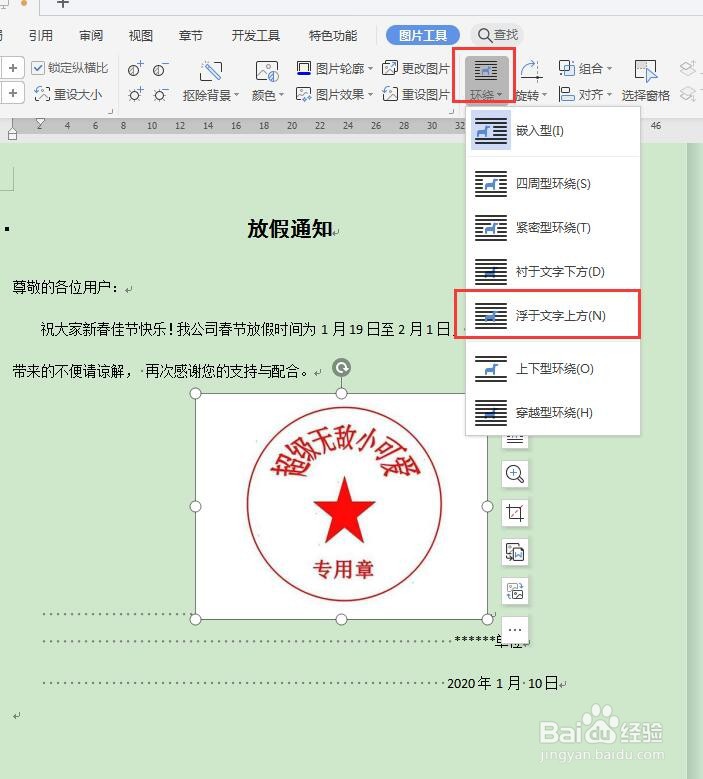
Task: Choose 穿越型环绕(H) through wrap option
Action: [552, 412]
